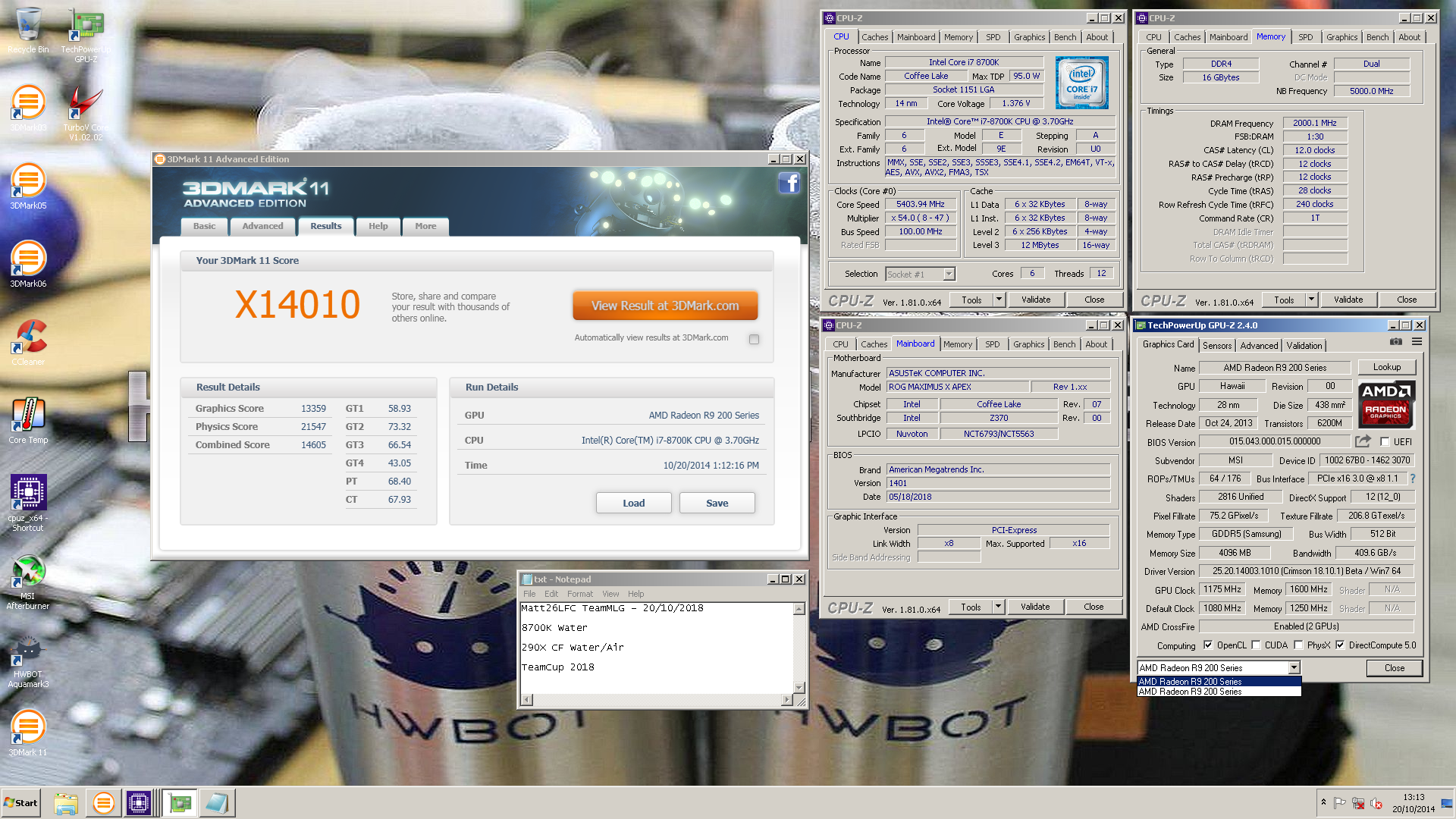Click the taskbar clock showing 13:13
Image resolution: width=1456 pixels, height=819 pixels.
(1413, 803)
